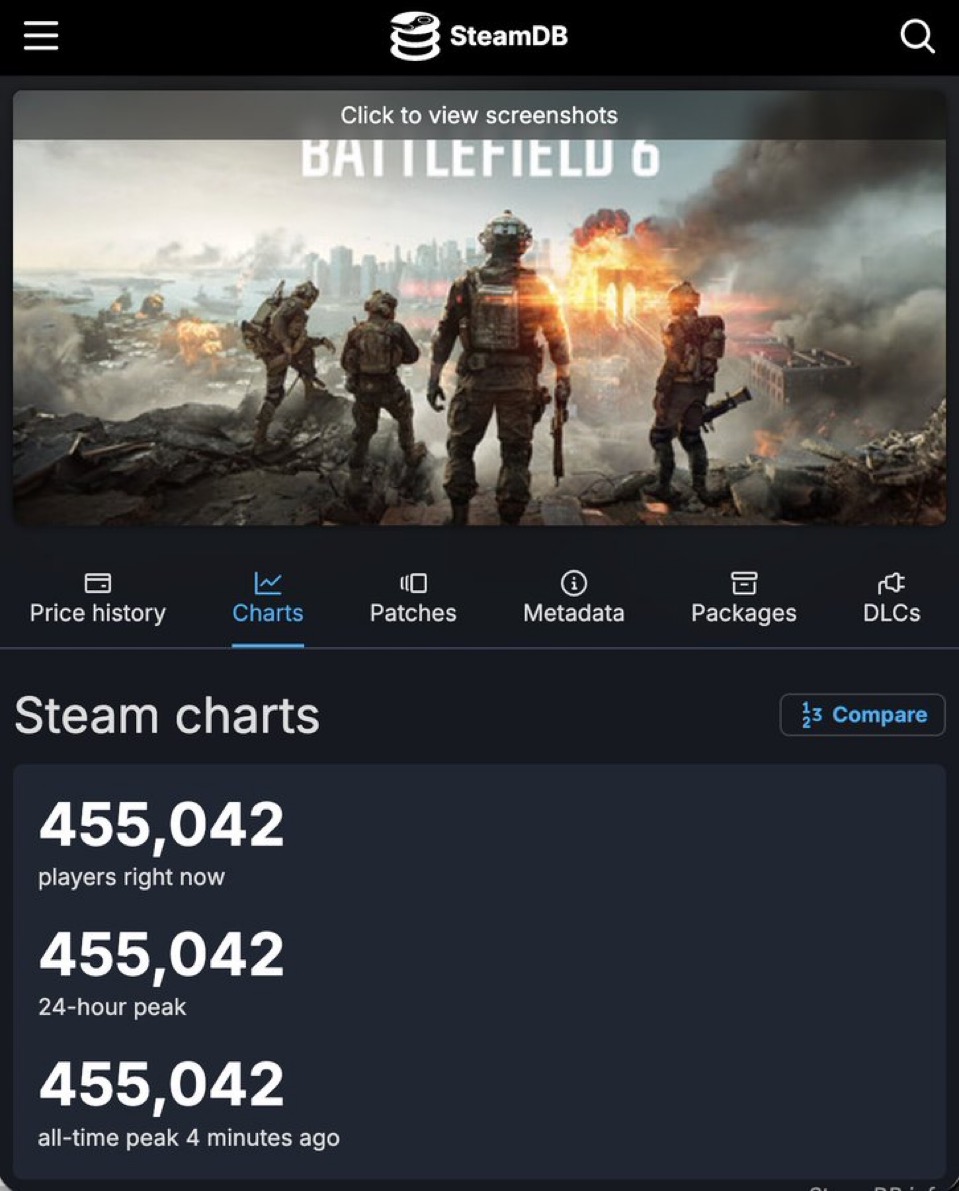
Task: Click the SteamDB stacked-disc logo icon
Action: point(414,36)
